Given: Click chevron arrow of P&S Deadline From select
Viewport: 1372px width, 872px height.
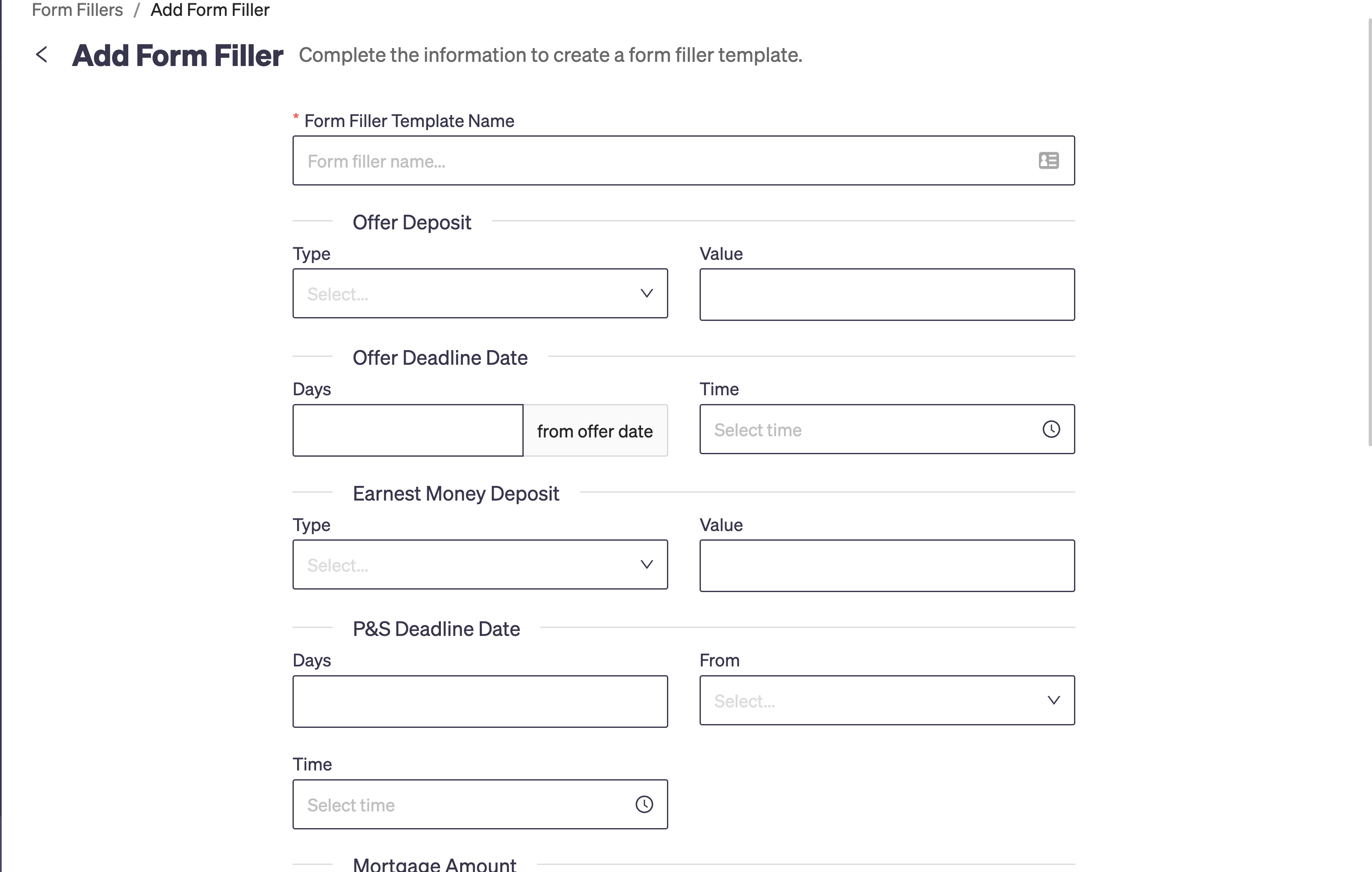Looking at the screenshot, I should pyautogui.click(x=1054, y=700).
